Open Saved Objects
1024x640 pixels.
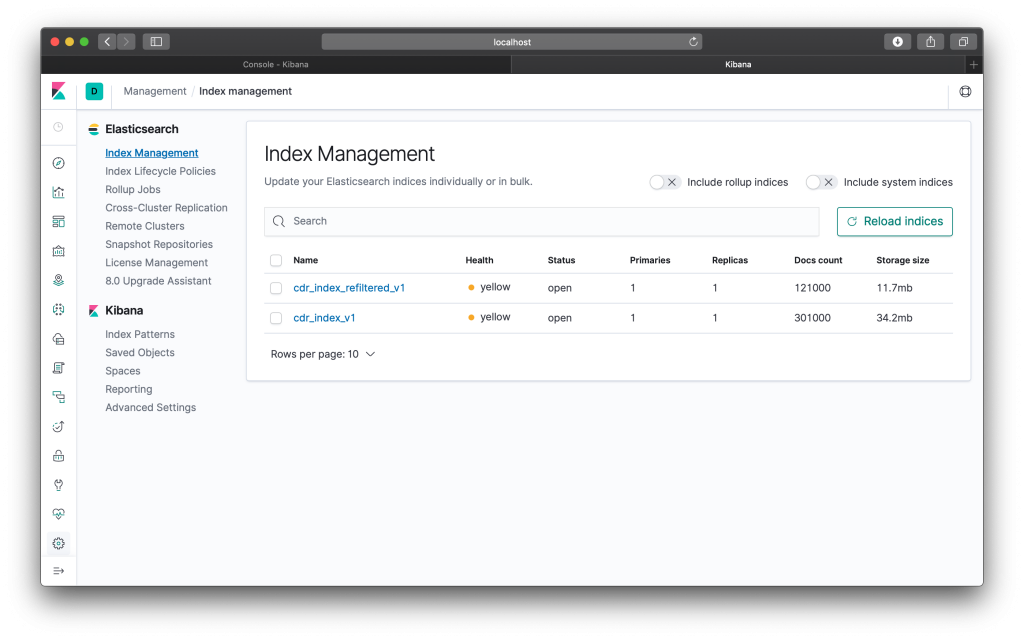pyautogui.click(x=140, y=353)
